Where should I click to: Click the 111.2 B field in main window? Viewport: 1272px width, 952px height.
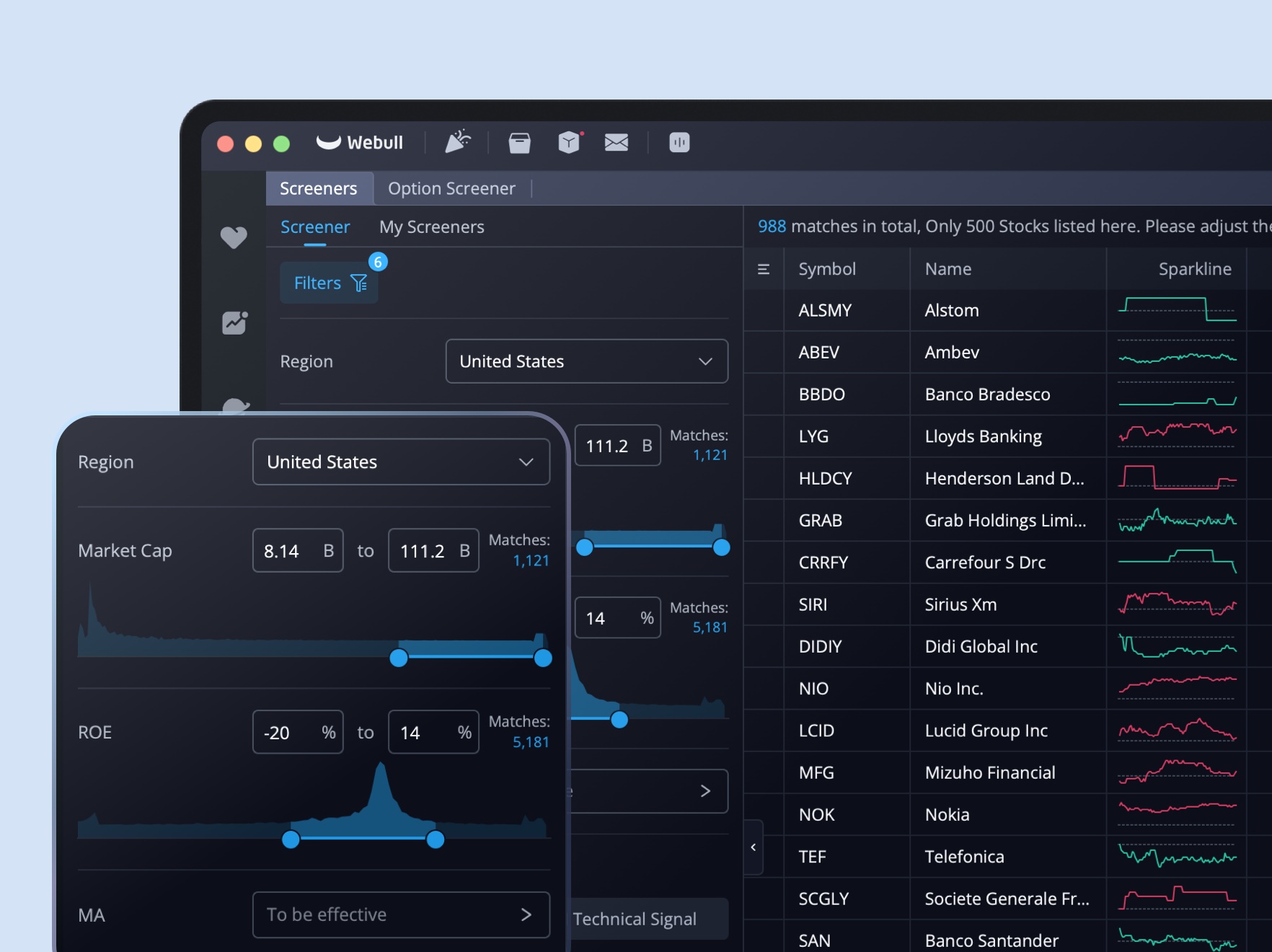pos(618,446)
